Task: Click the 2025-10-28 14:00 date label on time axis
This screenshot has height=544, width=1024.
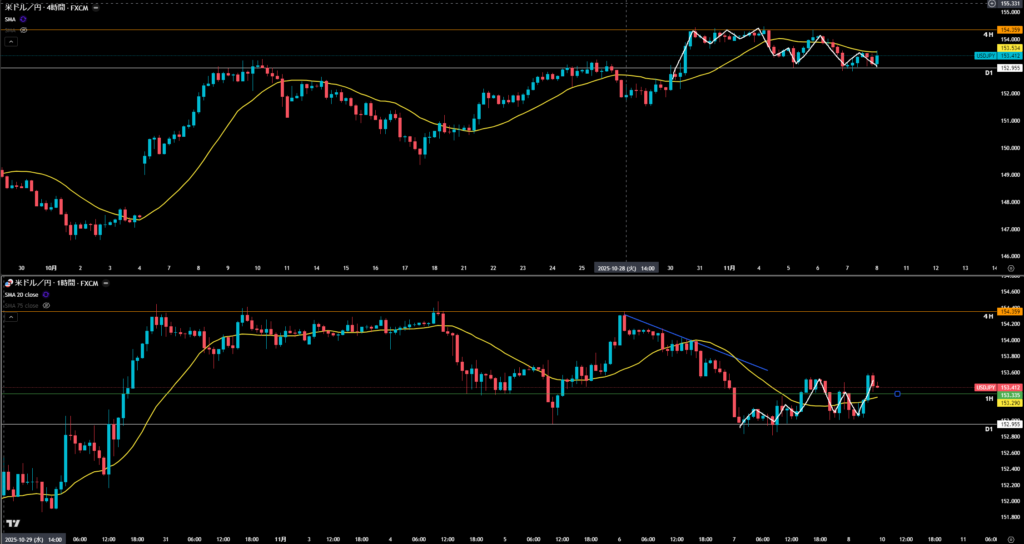Action: [x=625, y=268]
